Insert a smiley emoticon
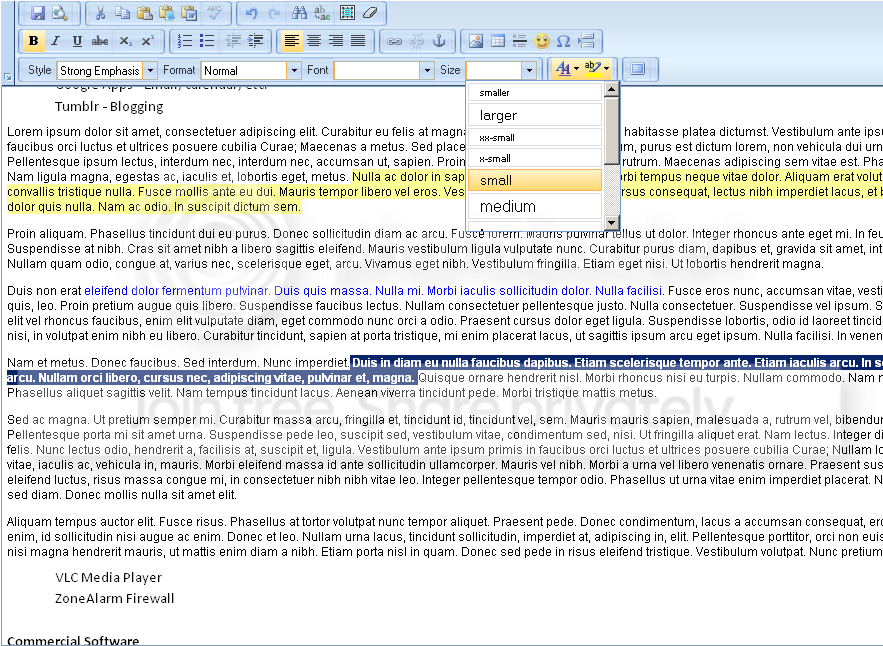Viewport: 883px width, 646px height. point(542,41)
